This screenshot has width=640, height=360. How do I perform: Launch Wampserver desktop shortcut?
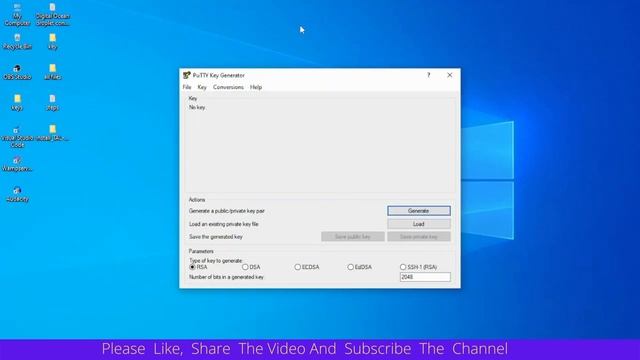17,164
